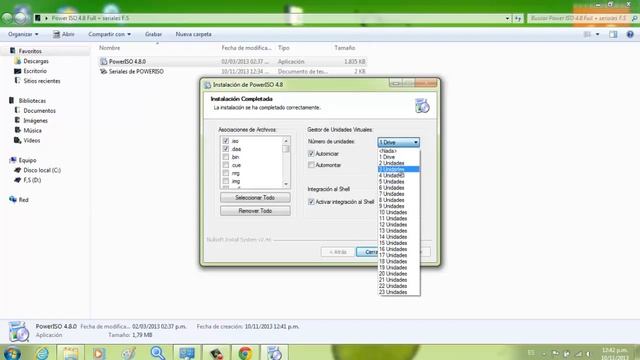
Task: Open Descargas in Favoritos
Action: click(36, 61)
